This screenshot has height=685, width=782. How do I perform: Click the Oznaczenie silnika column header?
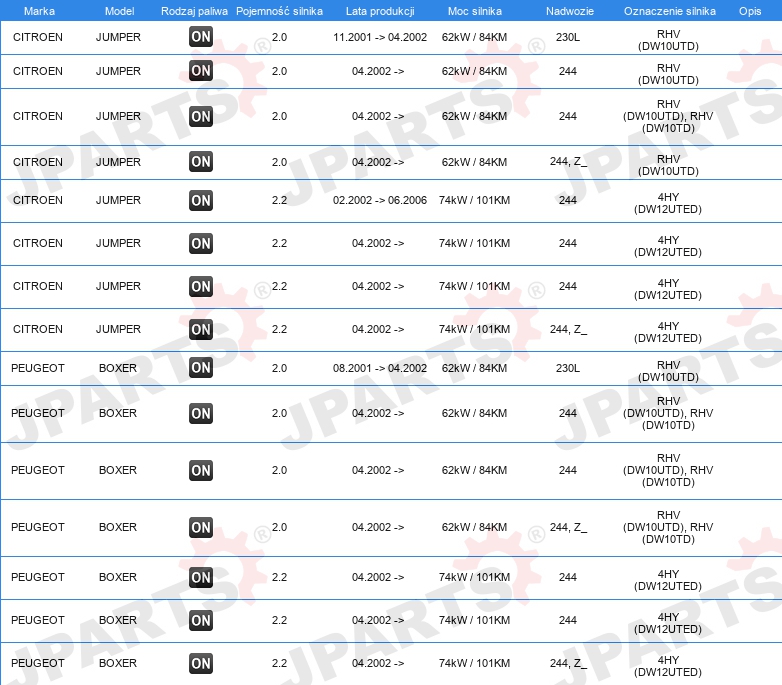pyautogui.click(x=669, y=11)
